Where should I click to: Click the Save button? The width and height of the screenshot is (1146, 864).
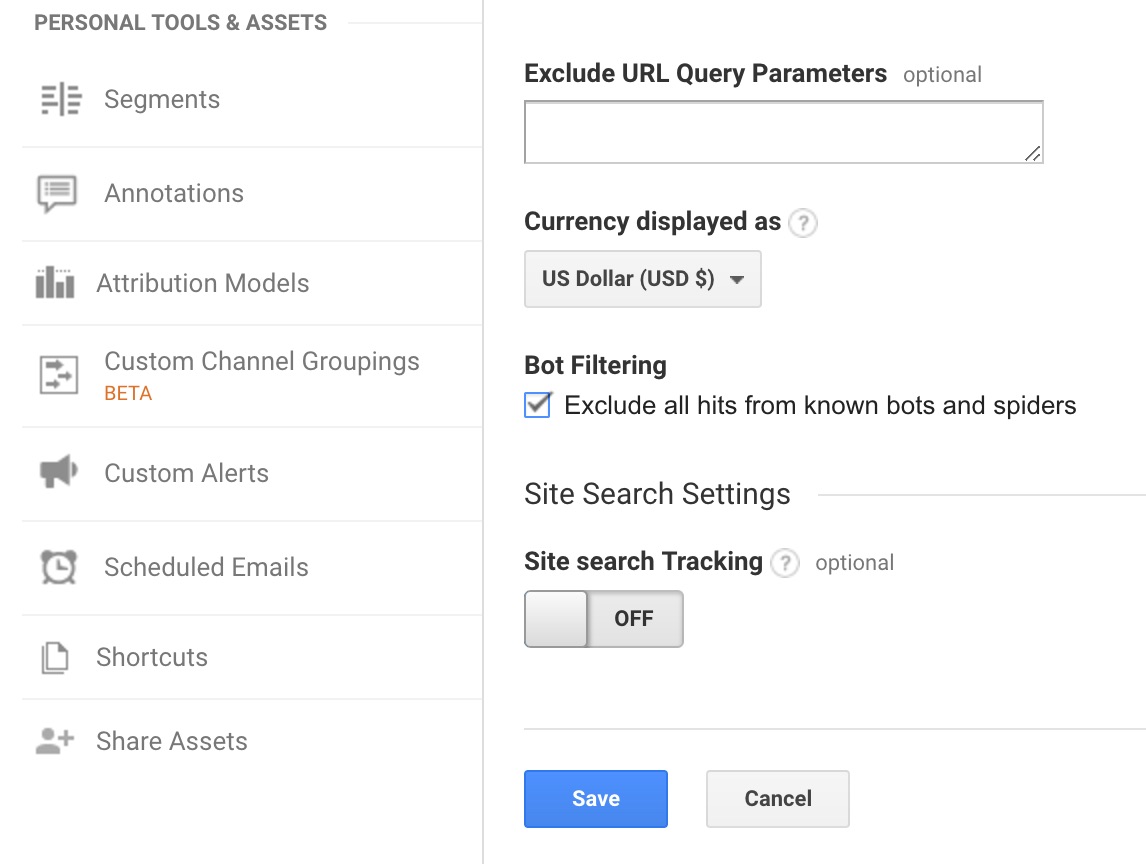pos(595,798)
